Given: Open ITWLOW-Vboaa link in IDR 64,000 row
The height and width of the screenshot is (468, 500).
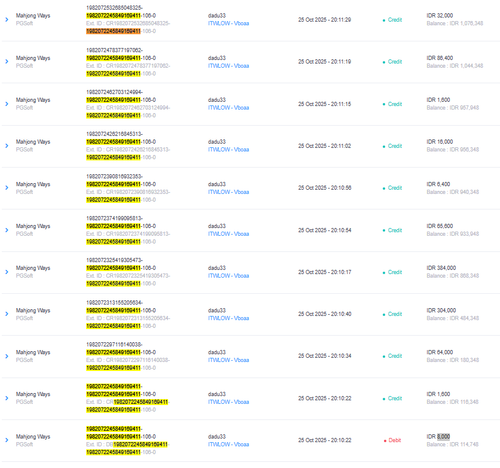Looking at the screenshot, I should click(x=228, y=360).
